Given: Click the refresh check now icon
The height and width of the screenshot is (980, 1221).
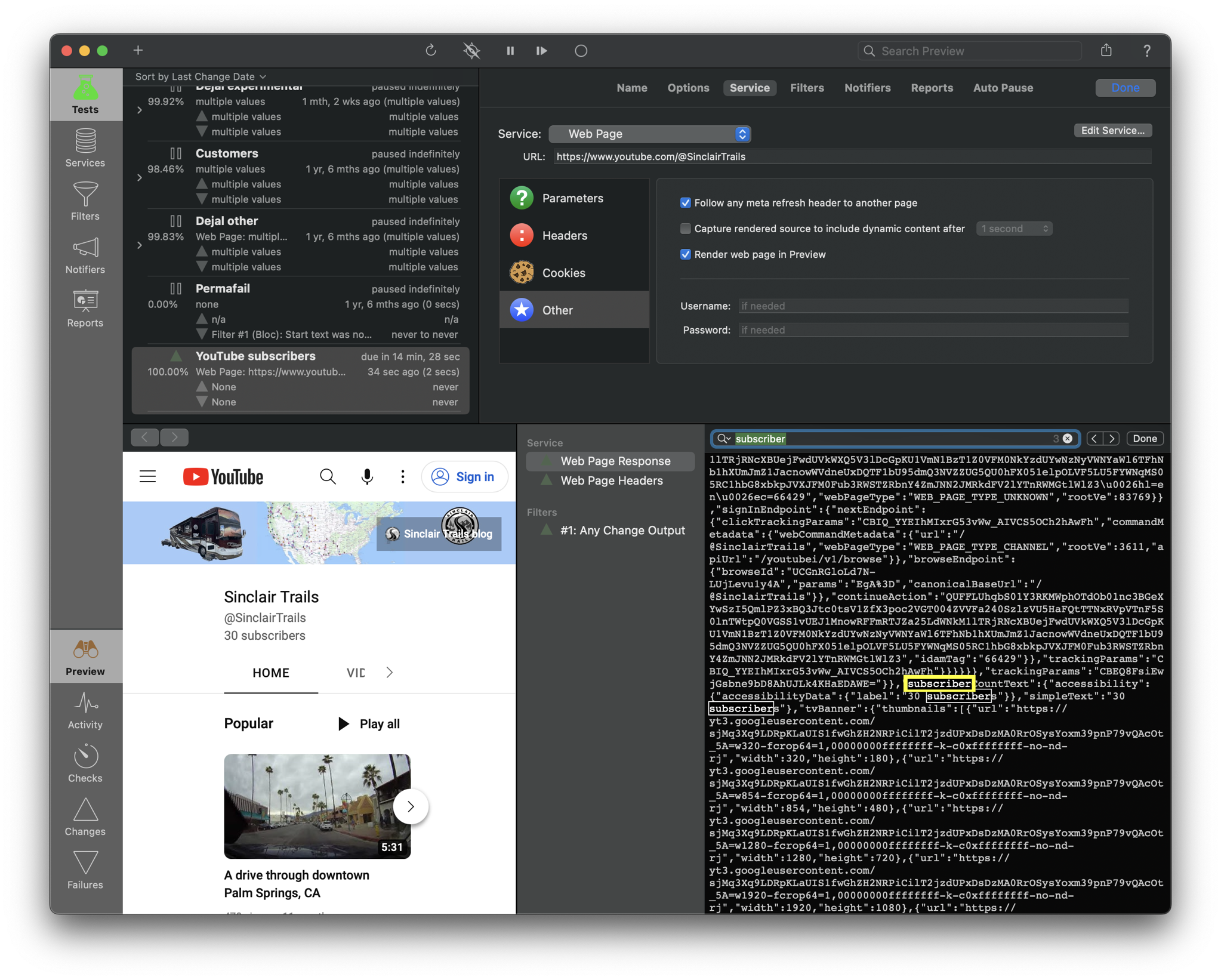Looking at the screenshot, I should click(x=431, y=51).
